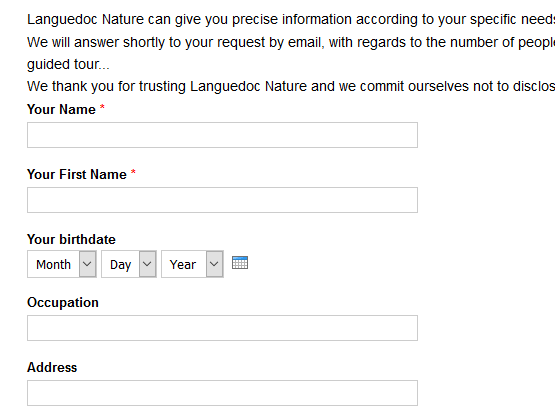This screenshot has height=413, width=555.
Task: Click inside the Your First Name field
Action: (222, 200)
